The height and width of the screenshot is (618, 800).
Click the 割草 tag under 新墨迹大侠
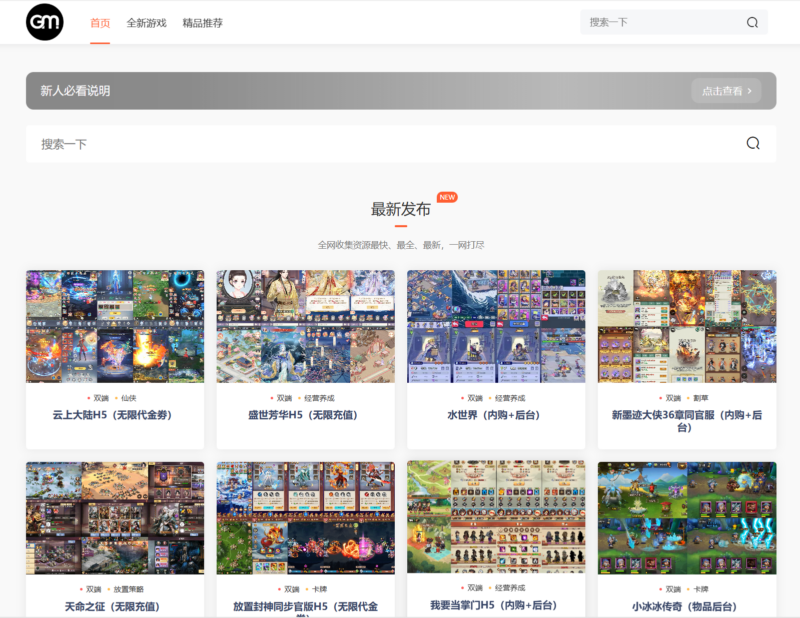[x=701, y=398]
